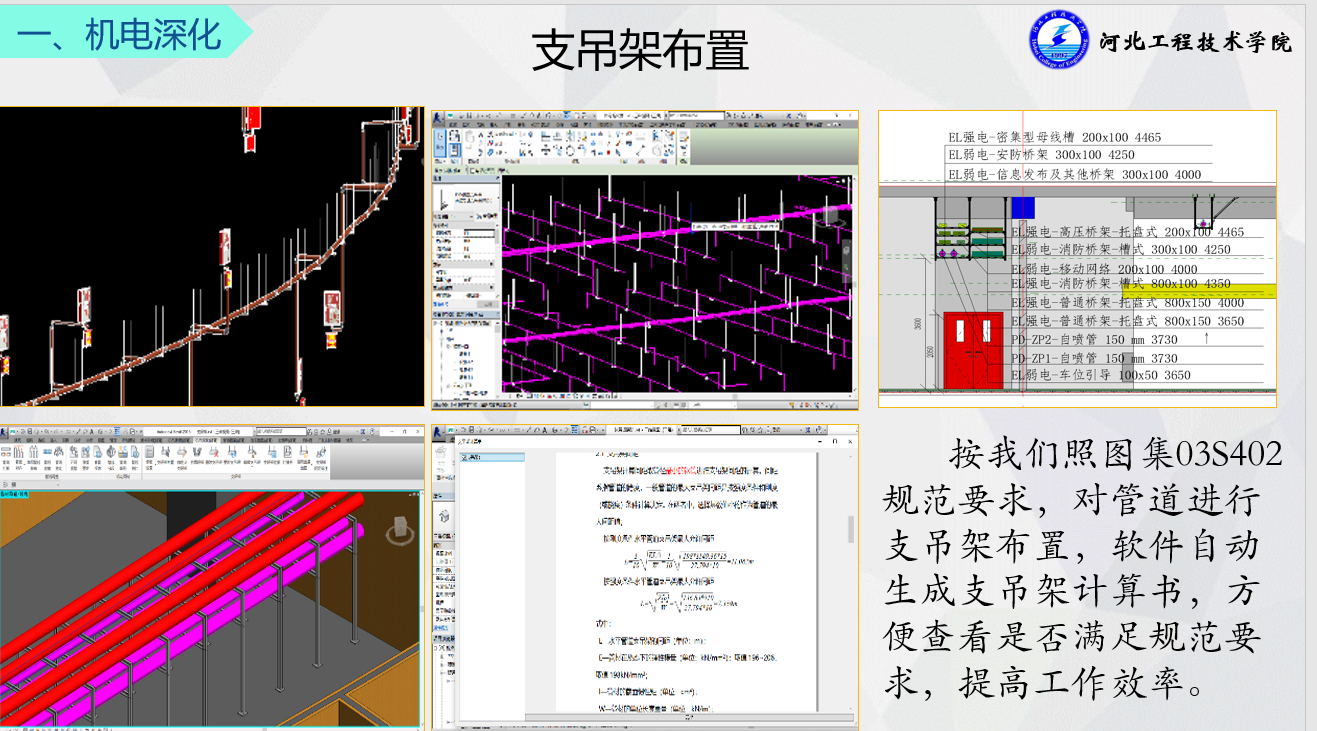Viewport: 1317px width, 731px height.
Task: Click the Save icon in Quick Access Toolbar
Action: [29, 432]
